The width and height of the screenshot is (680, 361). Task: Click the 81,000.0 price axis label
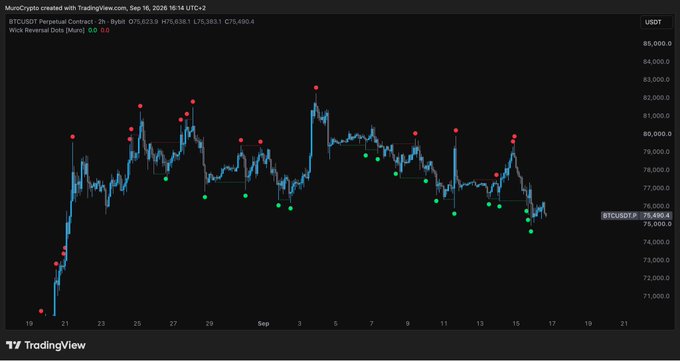click(657, 116)
